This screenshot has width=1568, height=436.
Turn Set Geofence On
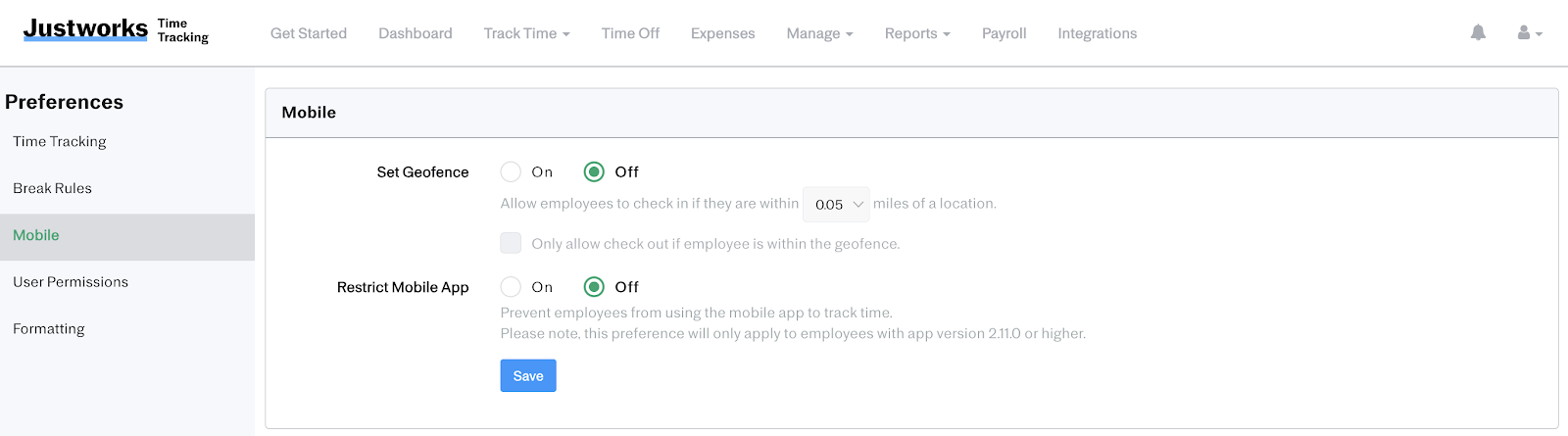pos(511,171)
